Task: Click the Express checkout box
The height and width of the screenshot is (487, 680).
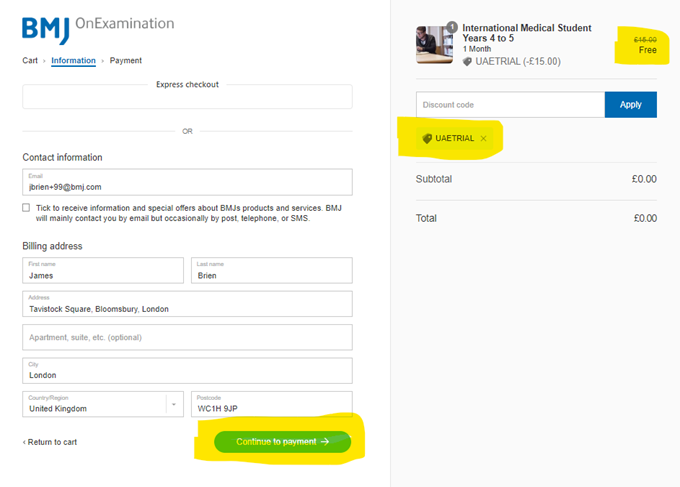Action: coord(187,96)
